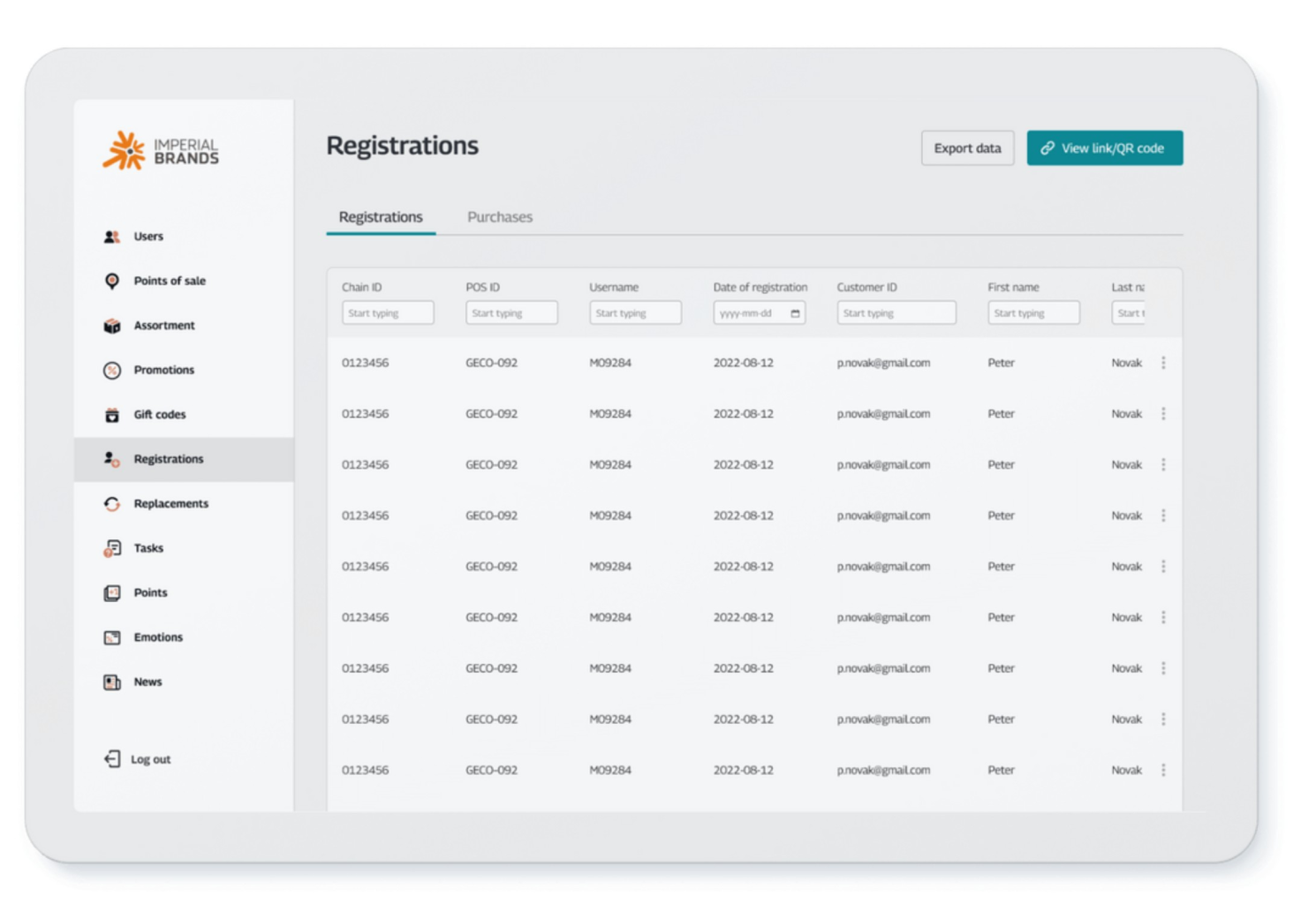Click the Export data button
The width and height of the screenshot is (1316, 904).
tap(967, 148)
